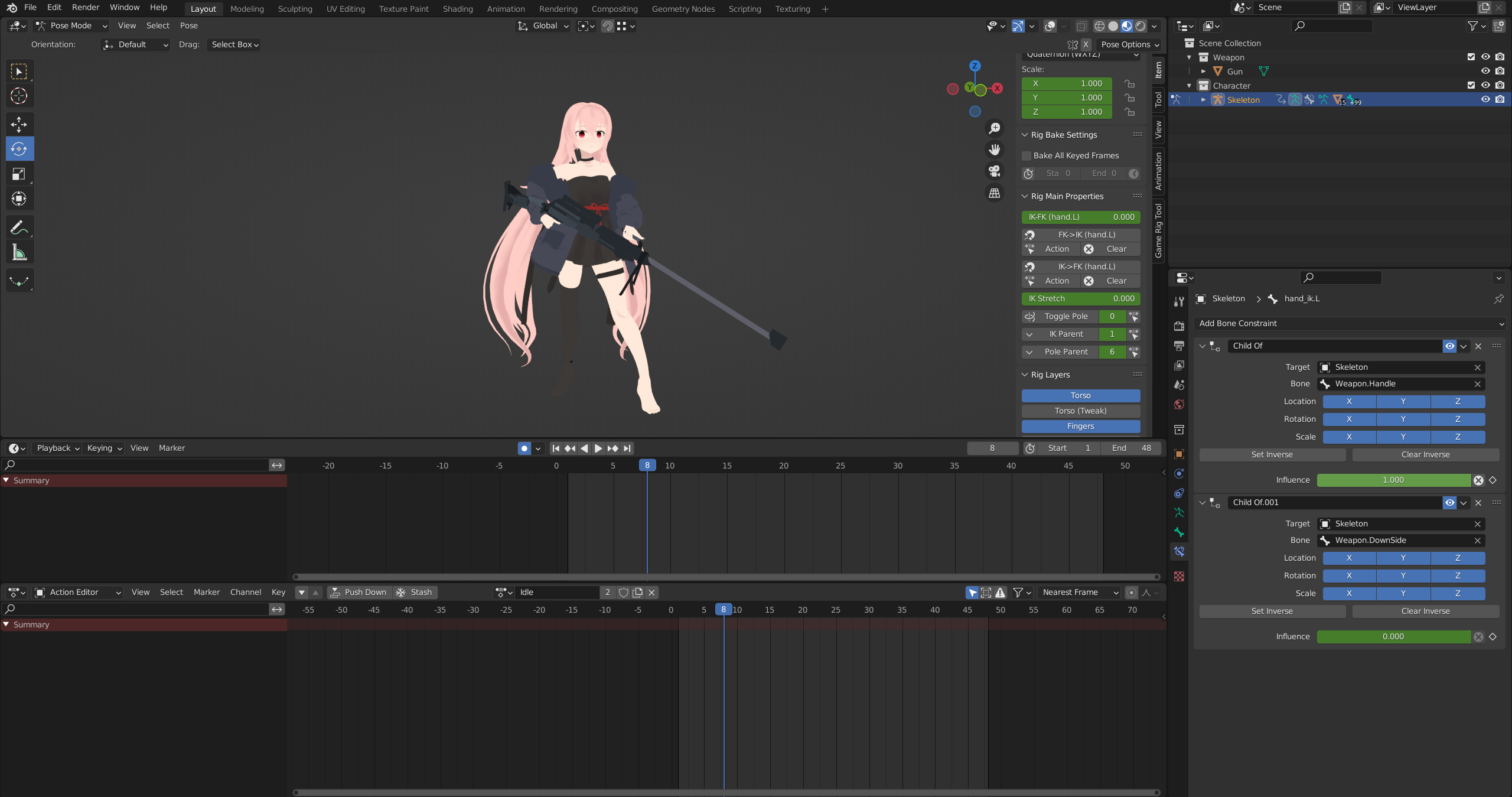Open Nearest Frame snapping dropdown
The image size is (1512, 797).
click(x=1080, y=593)
